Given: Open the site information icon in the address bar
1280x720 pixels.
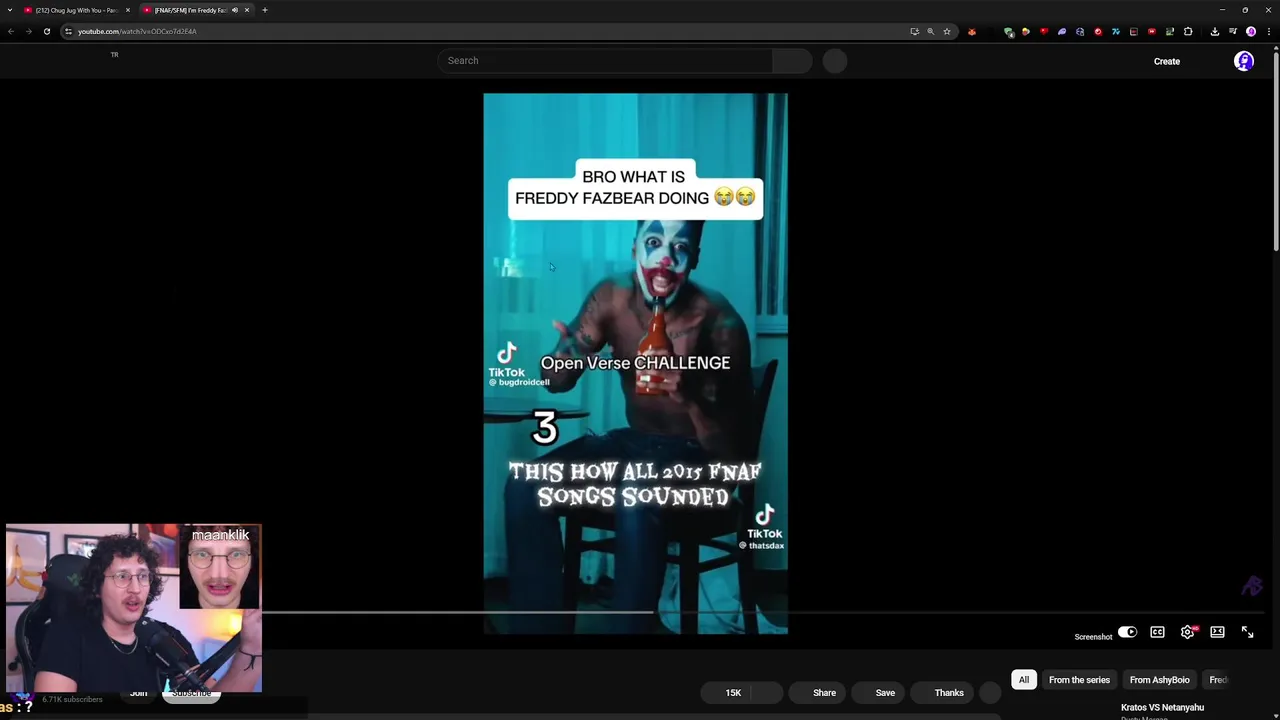Looking at the screenshot, I should (68, 31).
